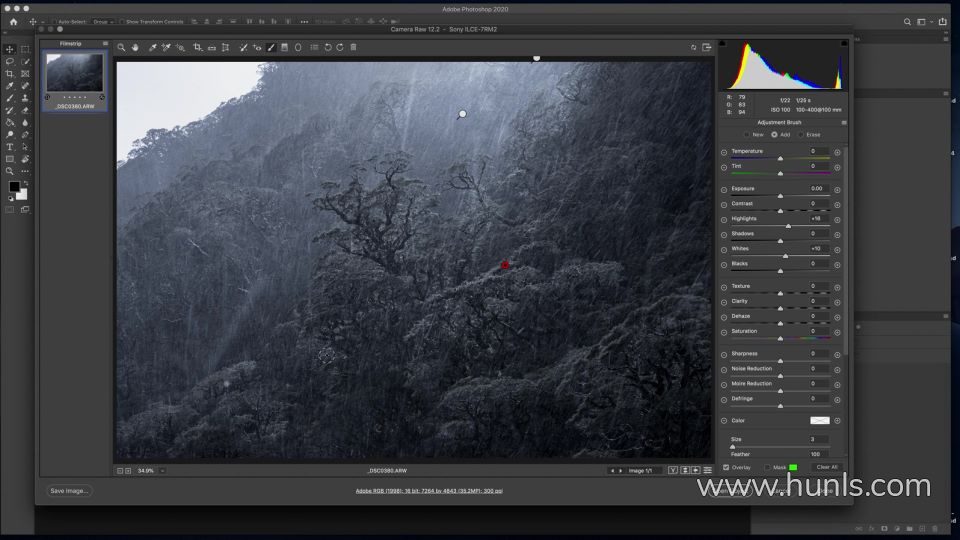
Task: Click the Highlights slider handle
Action: (789, 226)
